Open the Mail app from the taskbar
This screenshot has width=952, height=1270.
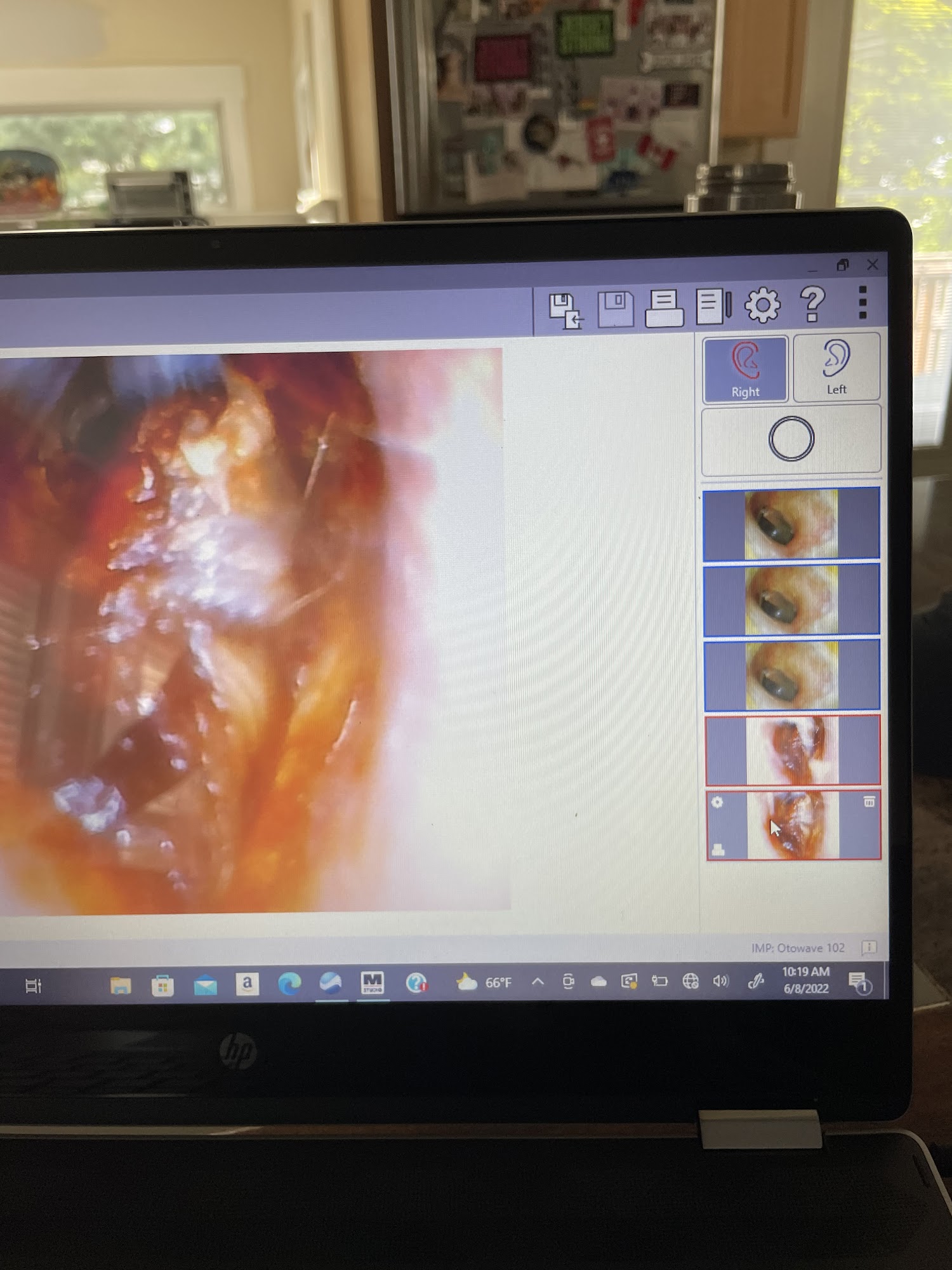click(x=205, y=986)
